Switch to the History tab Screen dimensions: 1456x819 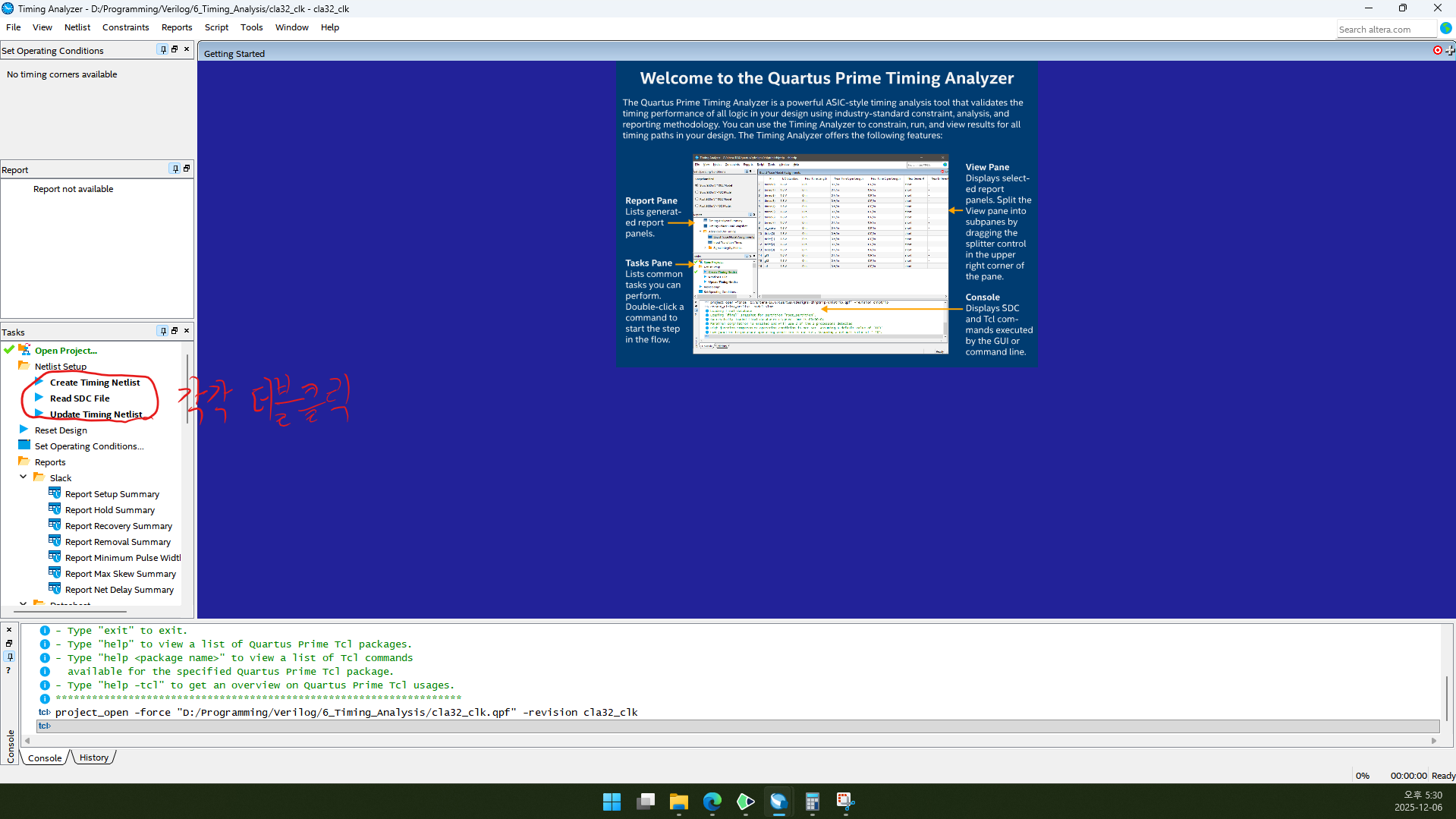click(93, 757)
